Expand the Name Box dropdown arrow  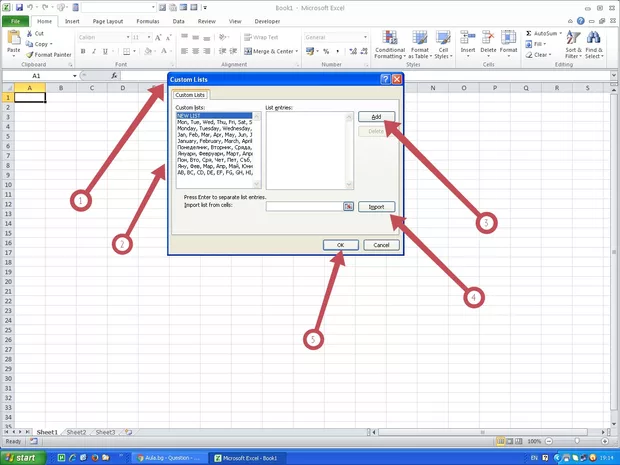click(74, 76)
